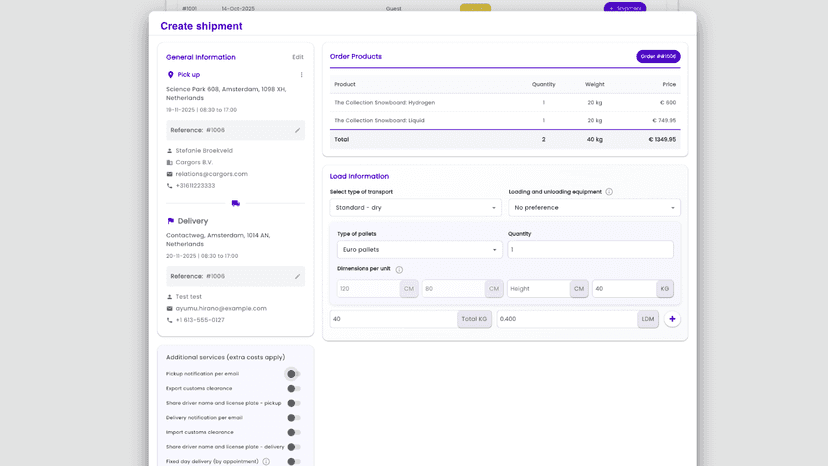This screenshot has width=828, height=466.
Task: Click the delivery contact person icon
Action: click(x=170, y=297)
